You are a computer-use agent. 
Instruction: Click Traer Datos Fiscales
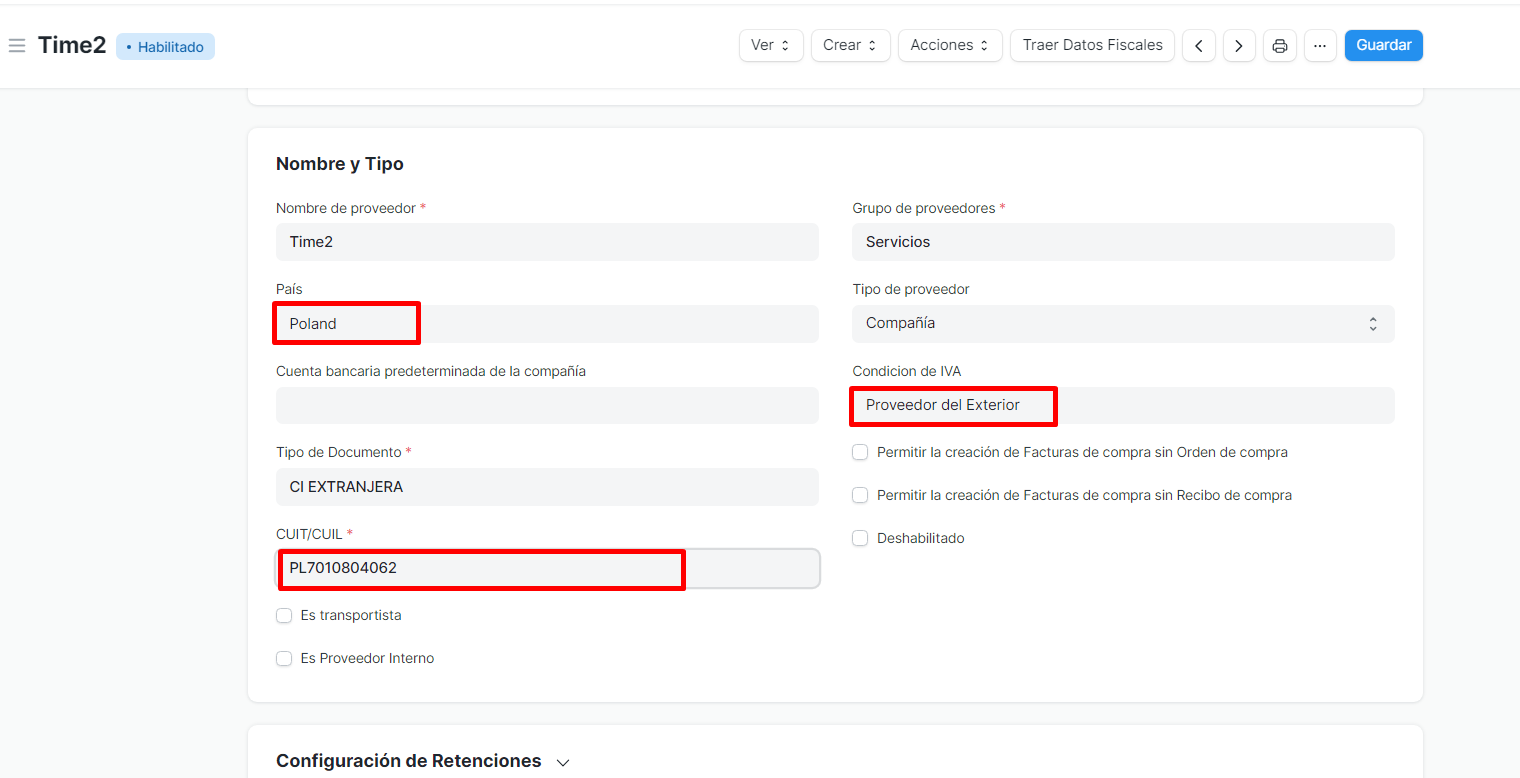pyautogui.click(x=1092, y=45)
